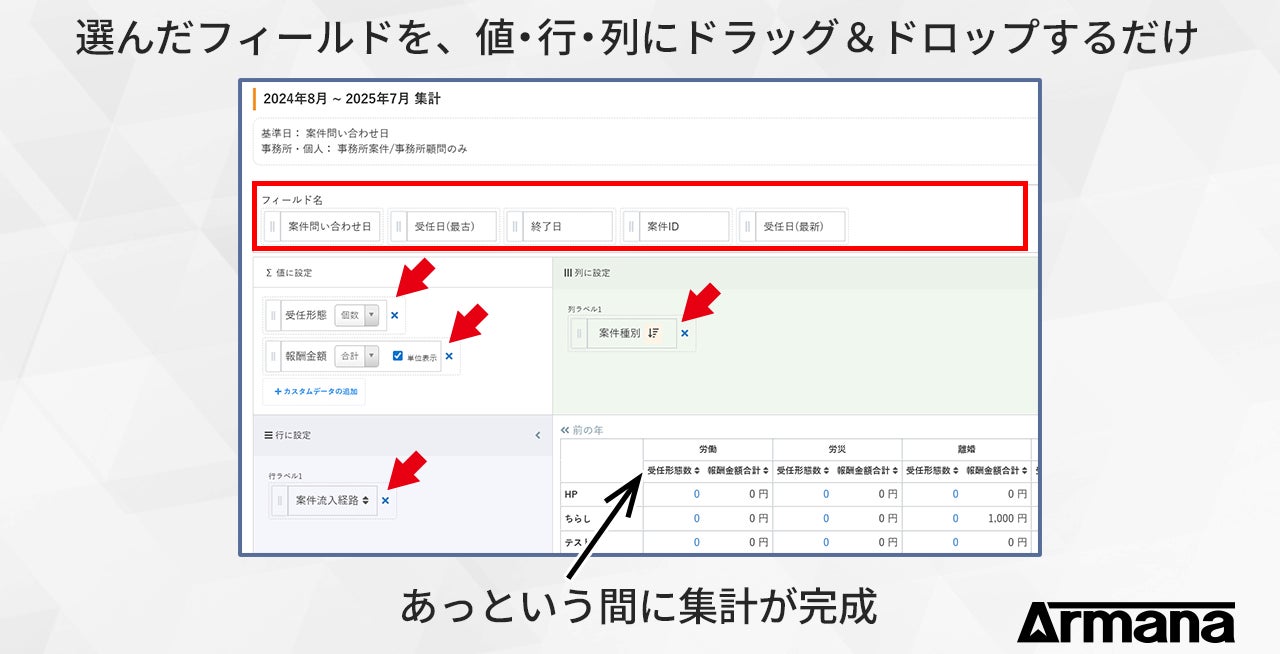Open the 合計 aggregation dropdown for 報酬金額
The height and width of the screenshot is (654, 1280).
(357, 356)
